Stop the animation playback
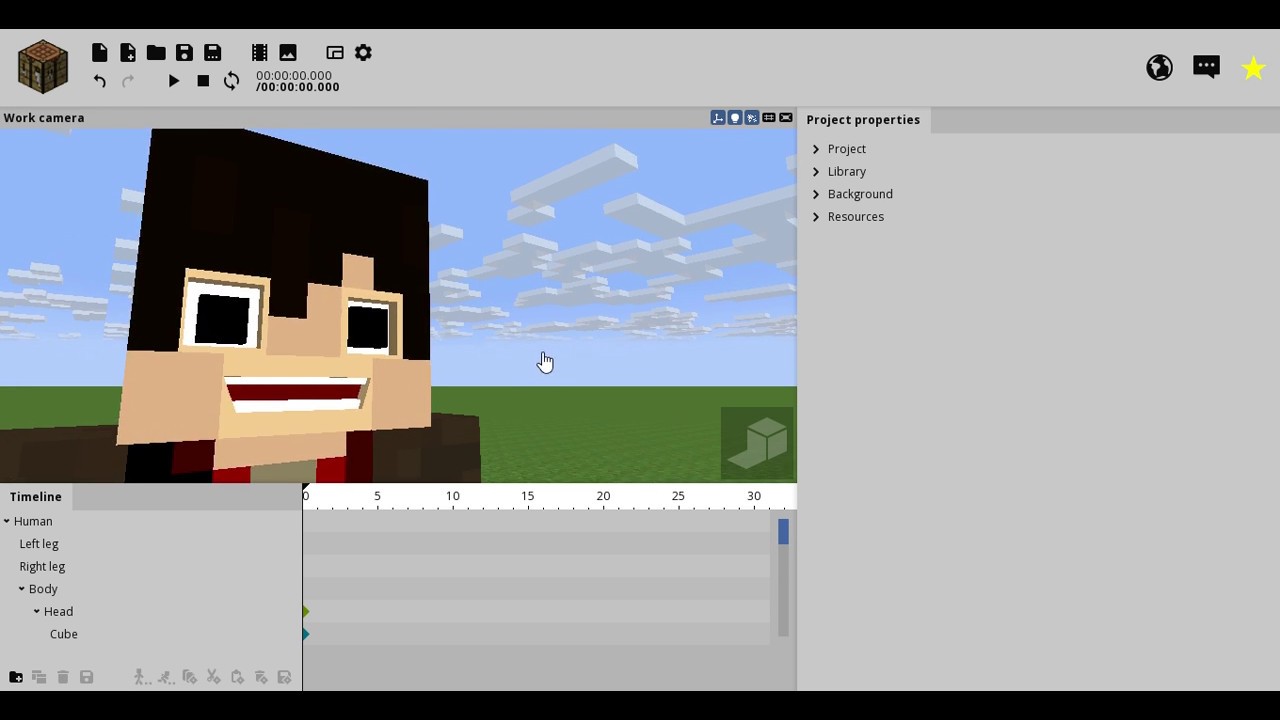This screenshot has height=720, width=1280. [x=203, y=81]
